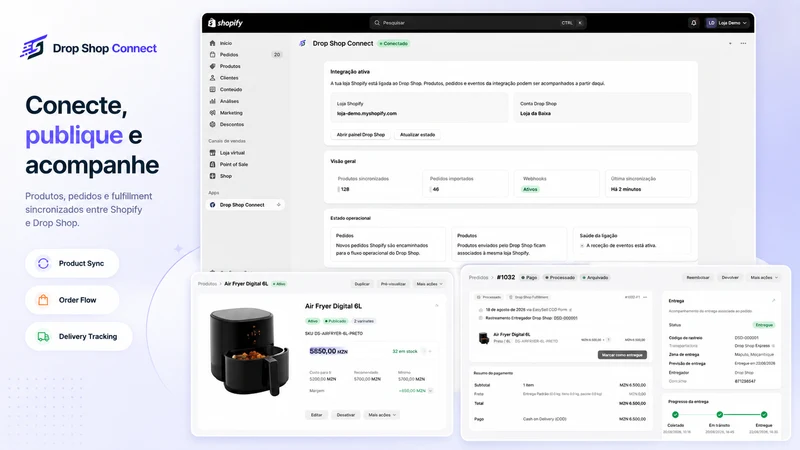The image size is (800, 450).
Task: Click the Pedidos breadcrumb before #1032
Action: coord(478,278)
